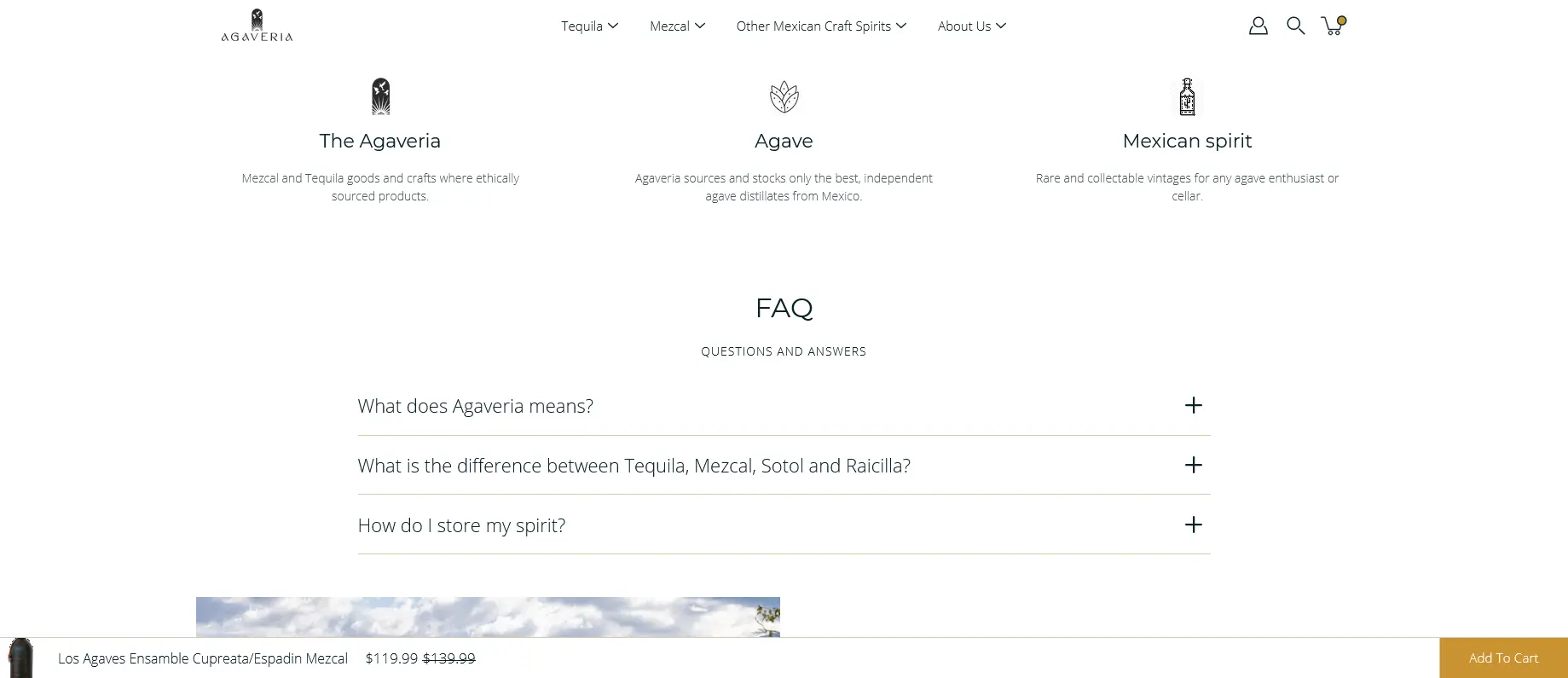The width and height of the screenshot is (1568, 678).
Task: Click the mezcal bottle thumbnail in the sticky bar
Action: coord(20,657)
